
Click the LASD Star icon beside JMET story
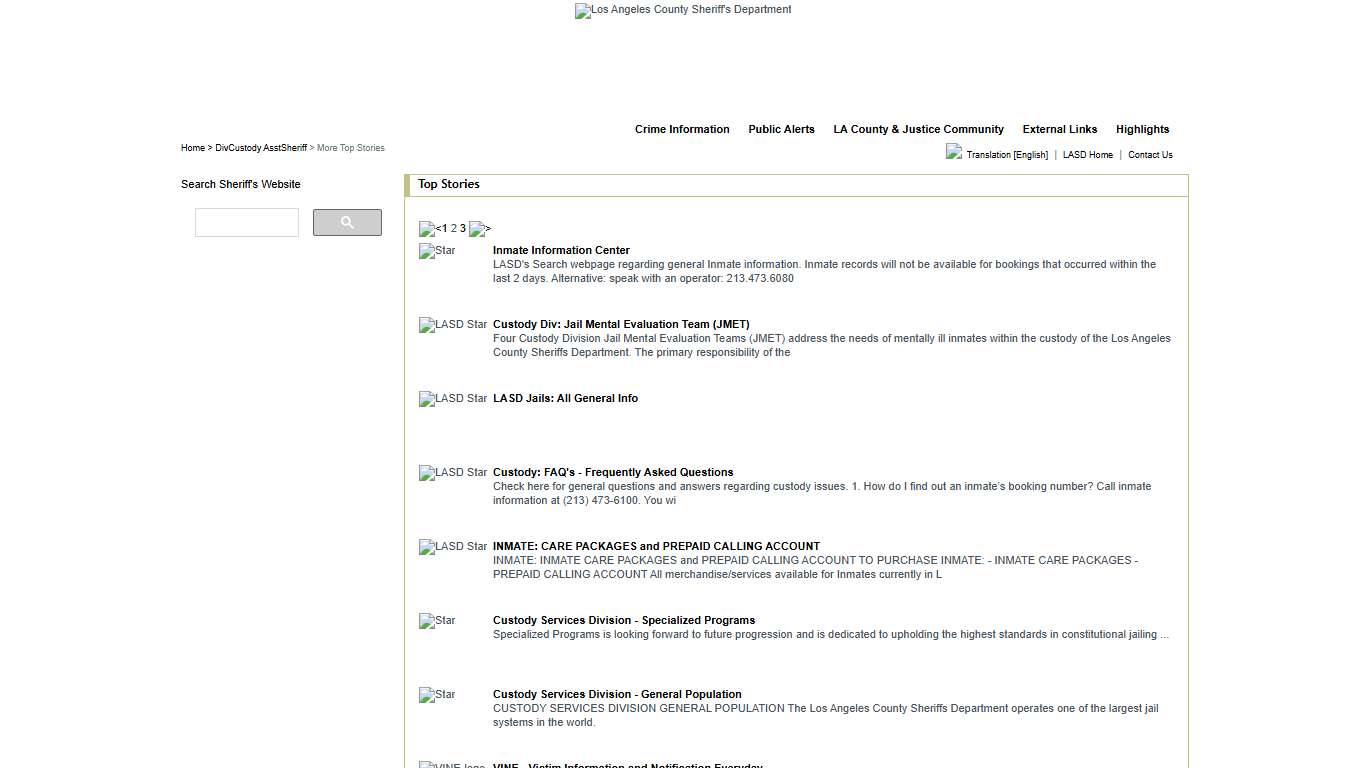[452, 325]
